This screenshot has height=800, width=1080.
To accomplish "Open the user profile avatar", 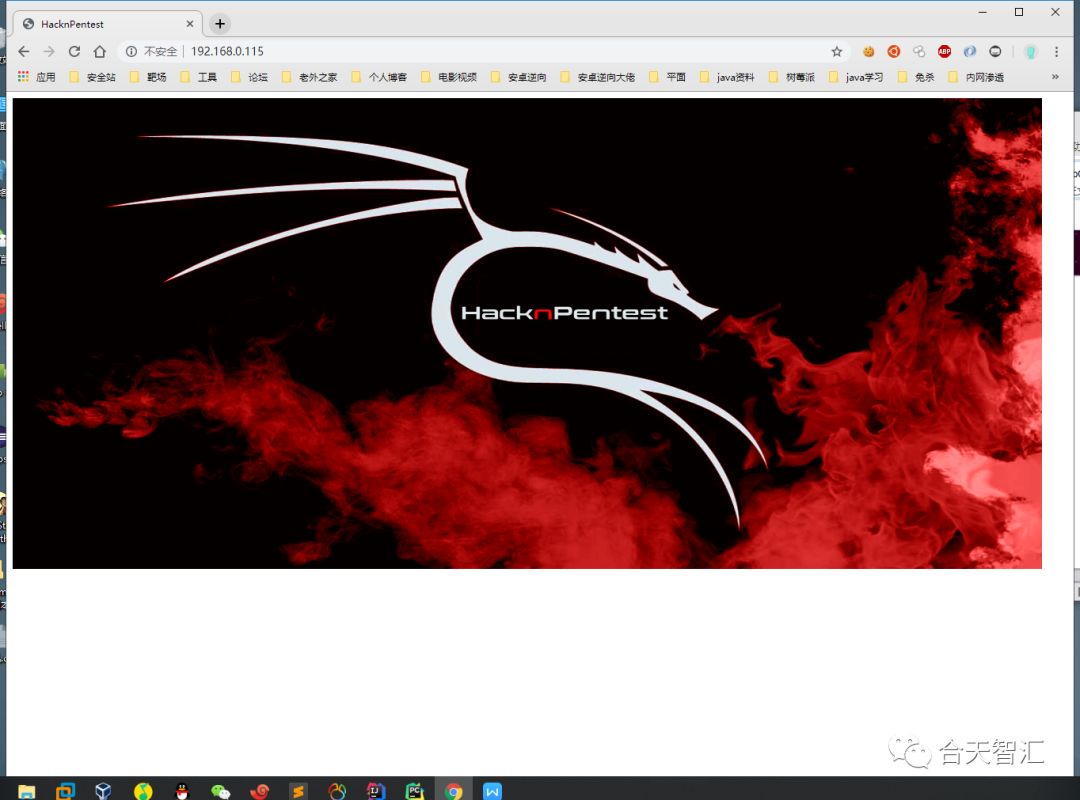I will pos(1030,52).
